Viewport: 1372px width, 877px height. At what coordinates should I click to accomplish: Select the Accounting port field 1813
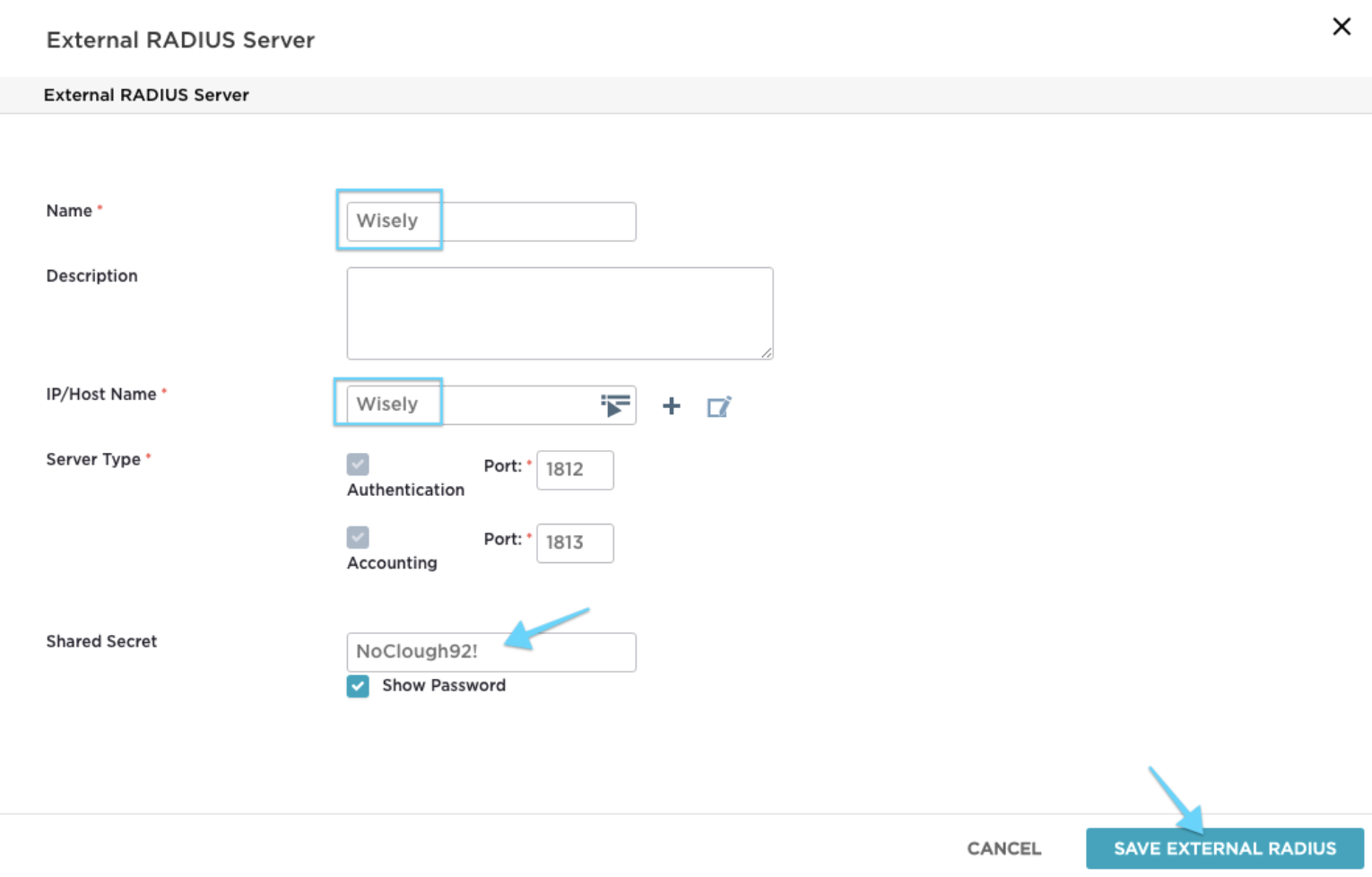coord(575,543)
